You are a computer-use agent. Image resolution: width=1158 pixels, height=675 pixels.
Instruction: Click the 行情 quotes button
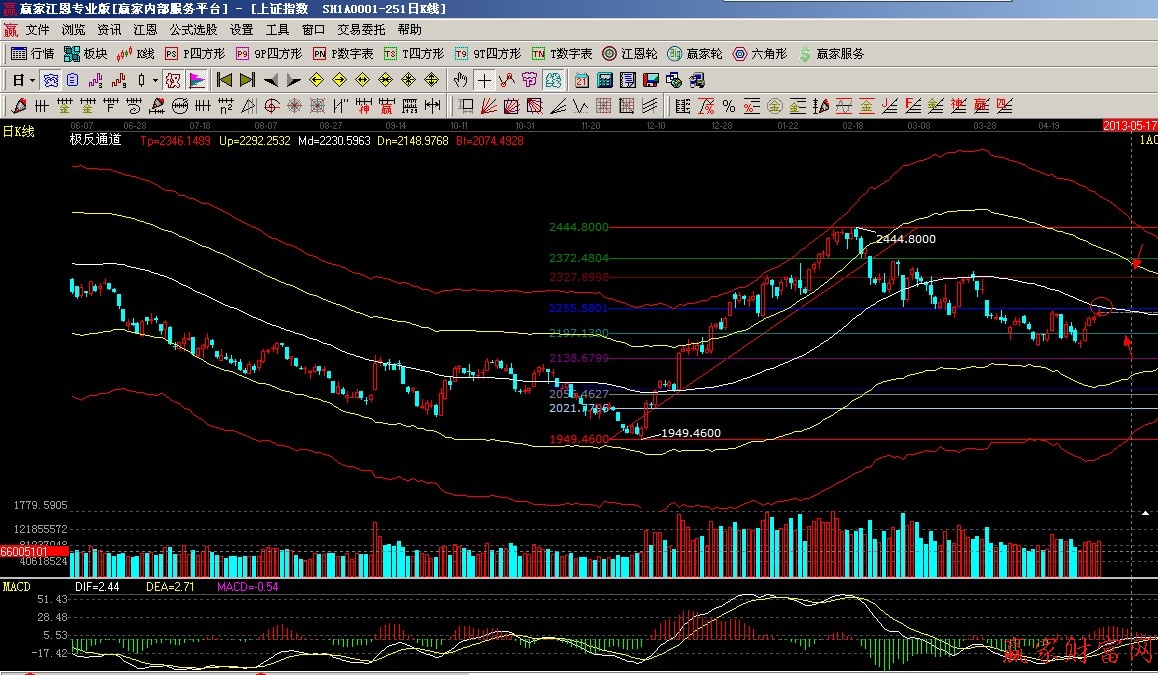(32, 54)
